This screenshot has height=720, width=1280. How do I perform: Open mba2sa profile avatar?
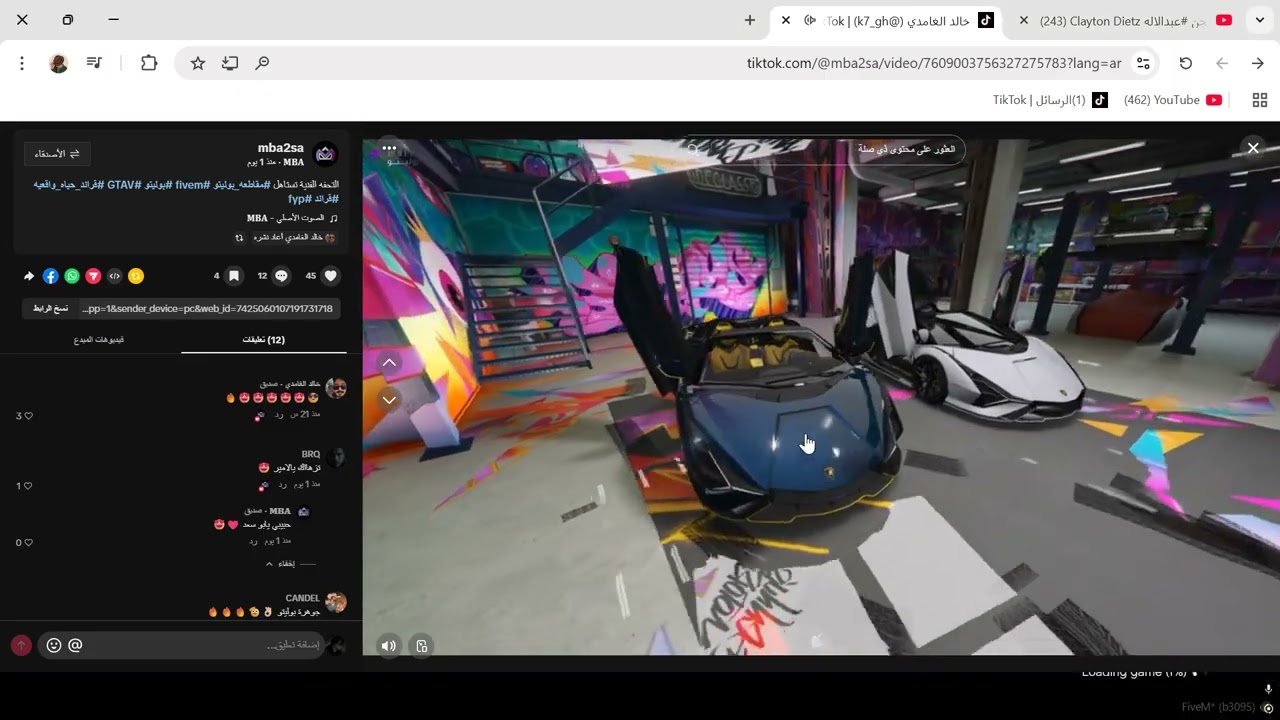point(325,154)
